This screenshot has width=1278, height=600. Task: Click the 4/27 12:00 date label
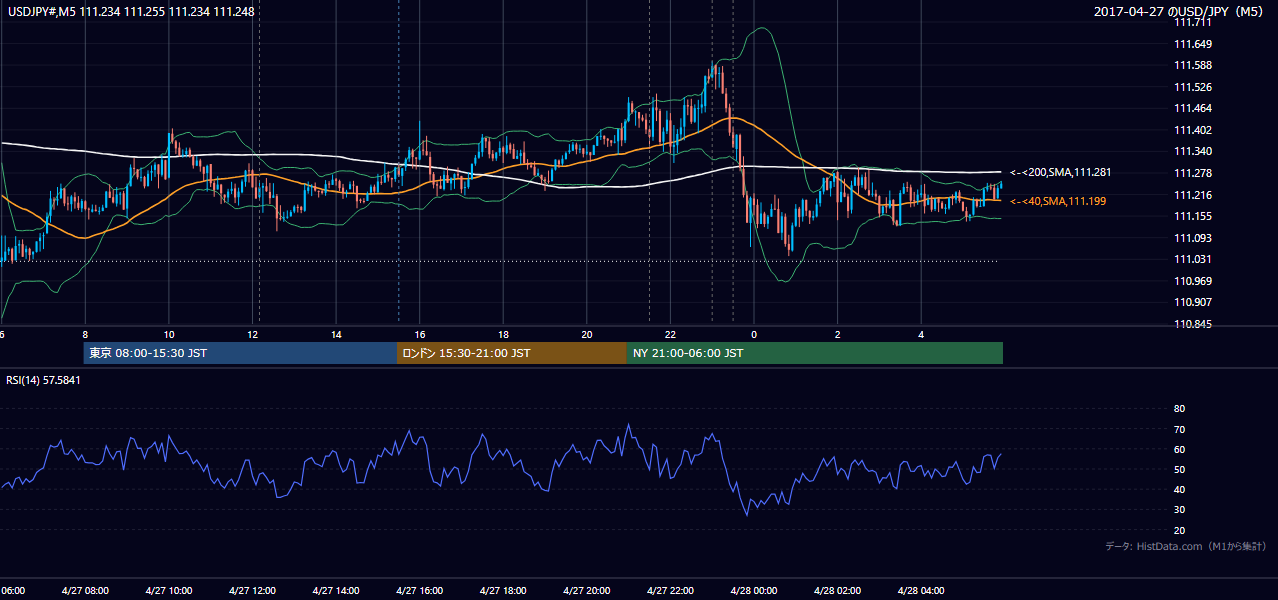[x=253, y=590]
